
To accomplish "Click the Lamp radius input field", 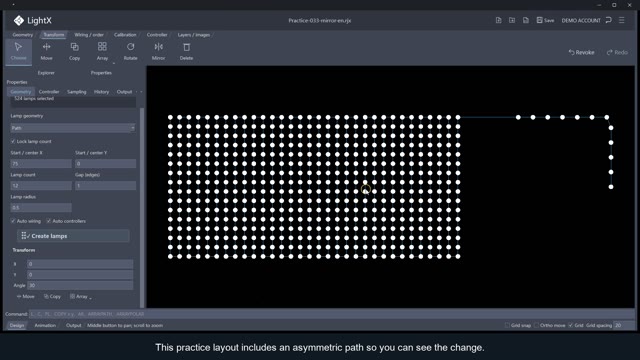I will [x=41, y=208].
